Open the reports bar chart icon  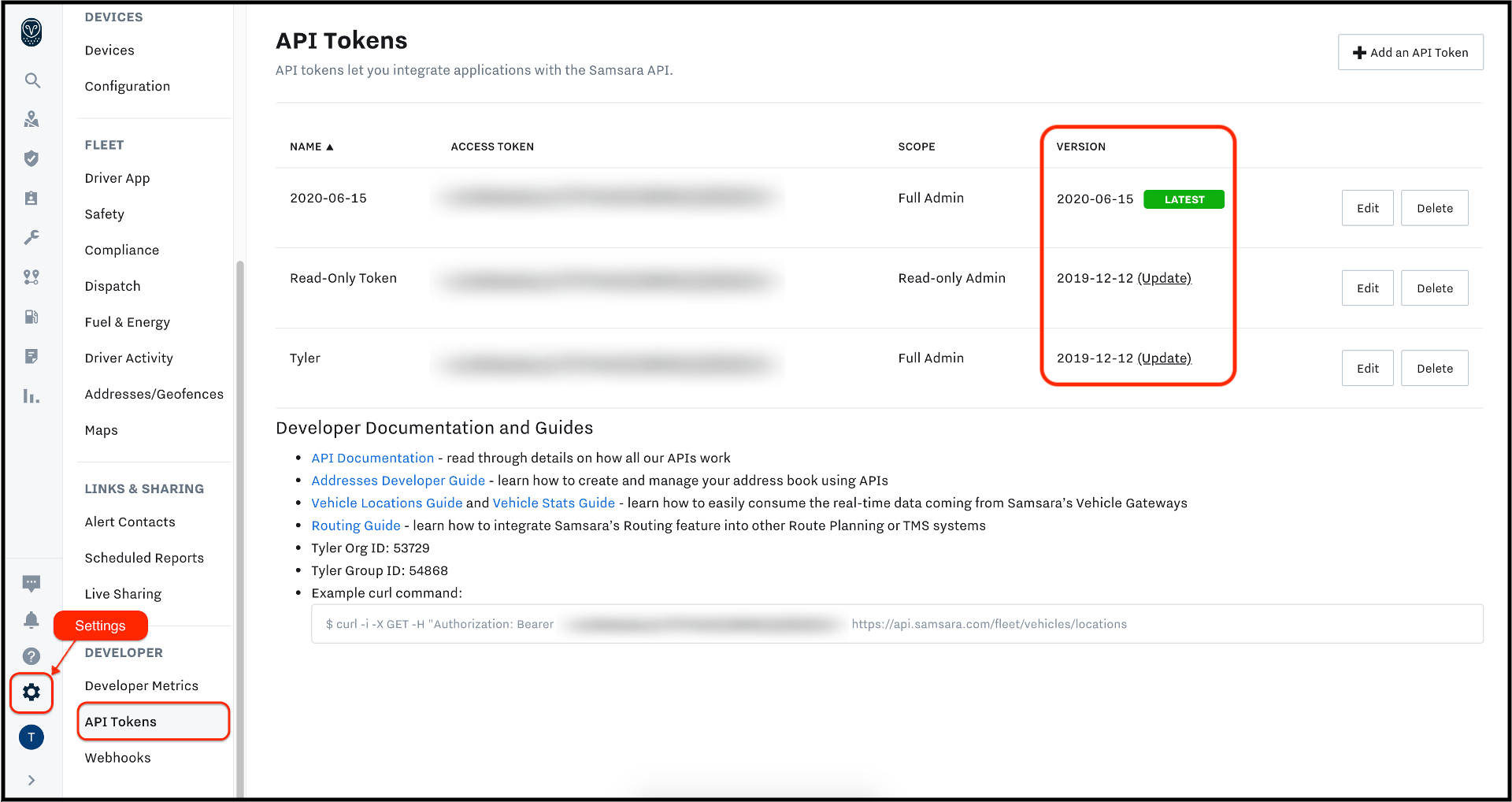pos(31,396)
